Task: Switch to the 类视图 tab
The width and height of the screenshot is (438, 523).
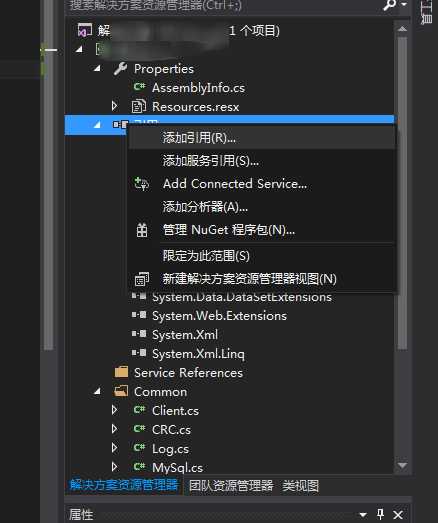Action: 301,486
